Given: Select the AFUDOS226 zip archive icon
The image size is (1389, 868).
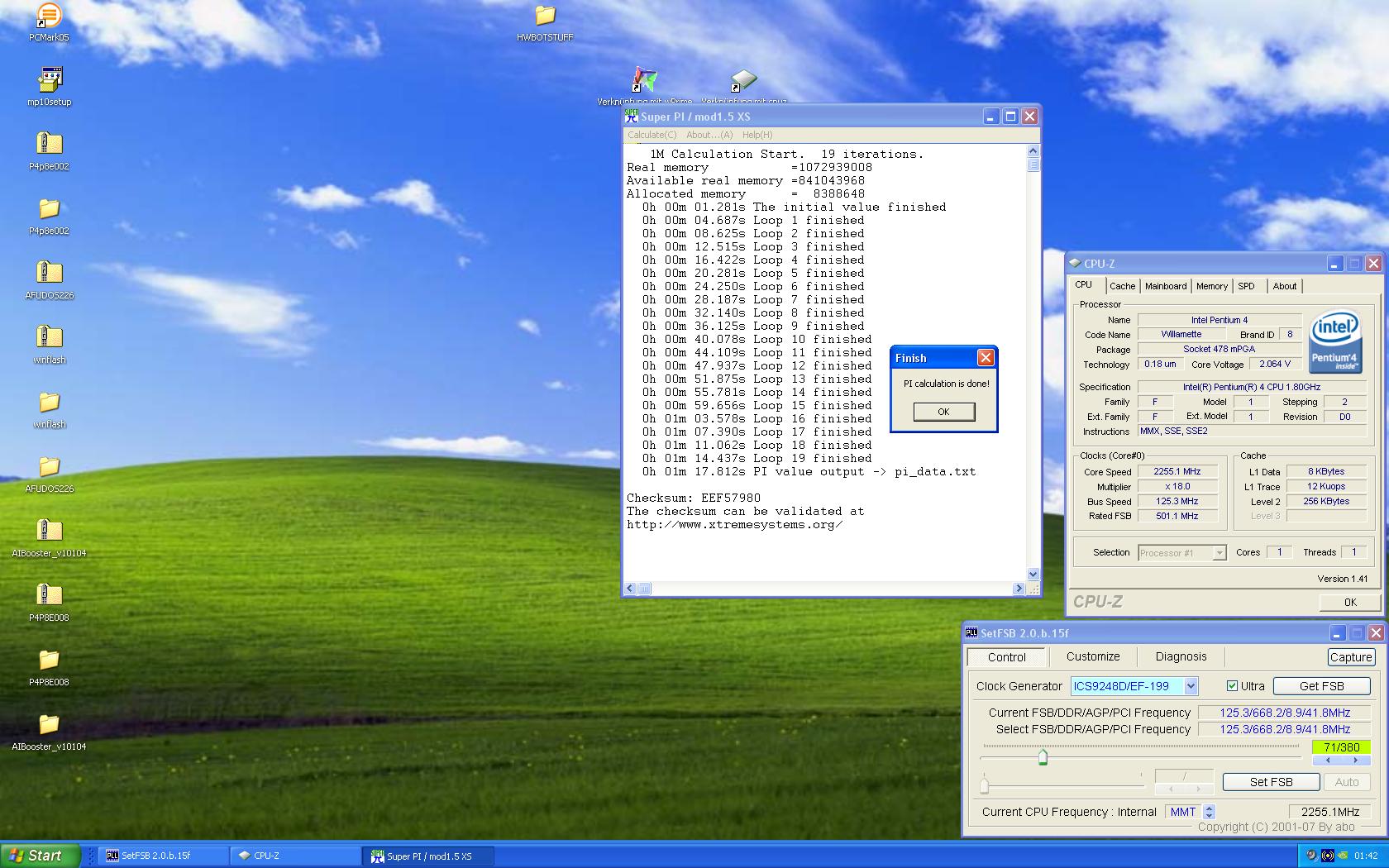Looking at the screenshot, I should click(49, 274).
